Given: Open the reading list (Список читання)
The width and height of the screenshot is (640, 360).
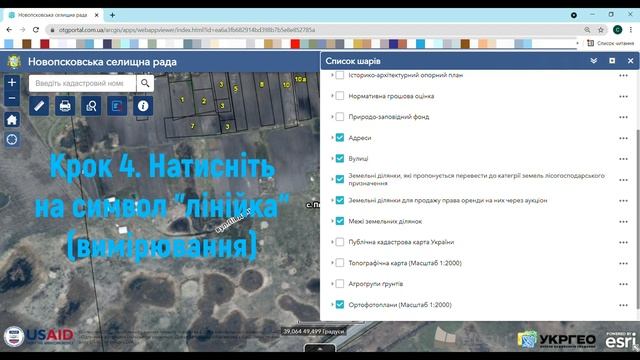Looking at the screenshot, I should [x=611, y=43].
